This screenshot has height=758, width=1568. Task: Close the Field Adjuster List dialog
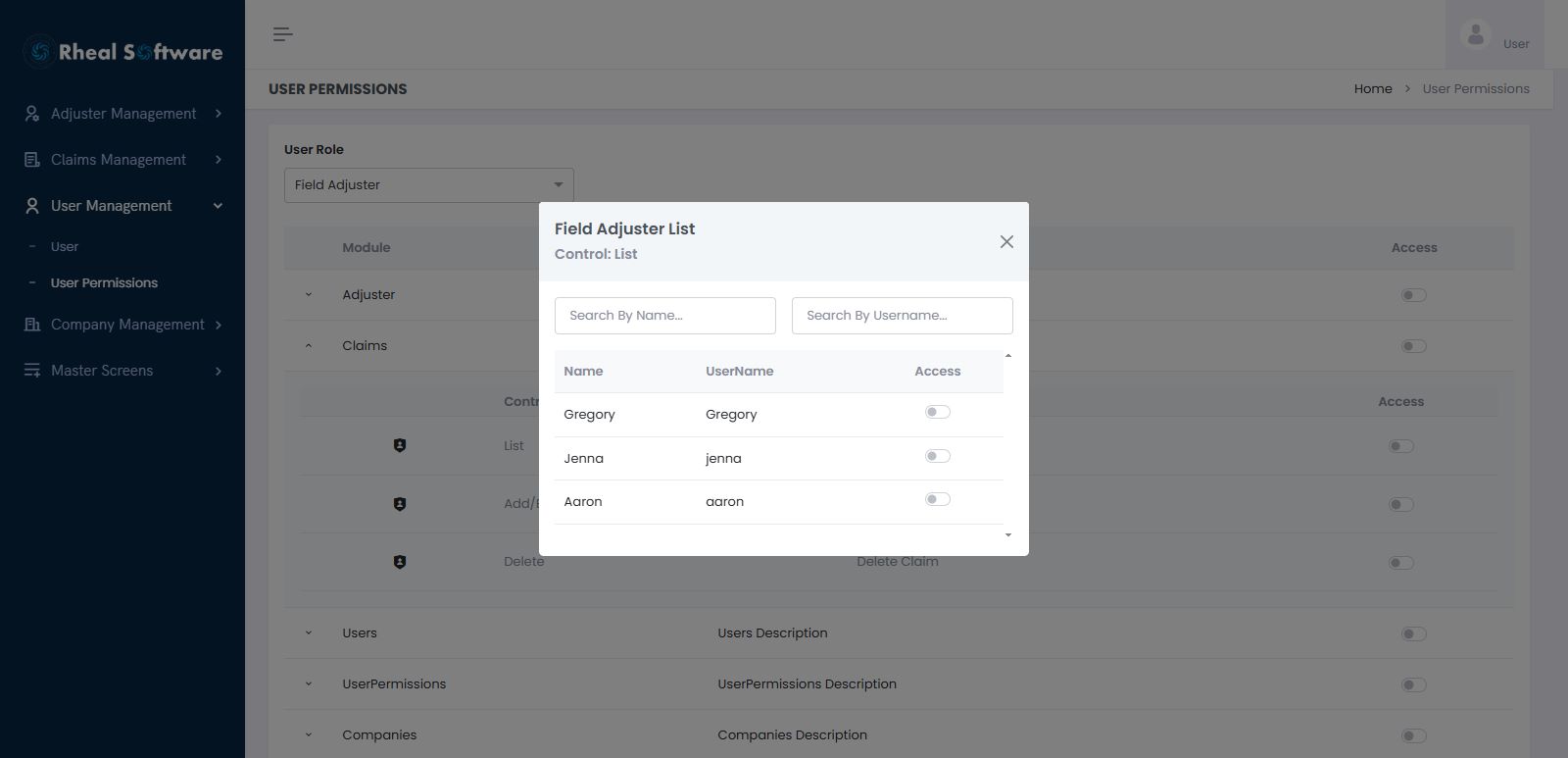pos(1006,241)
